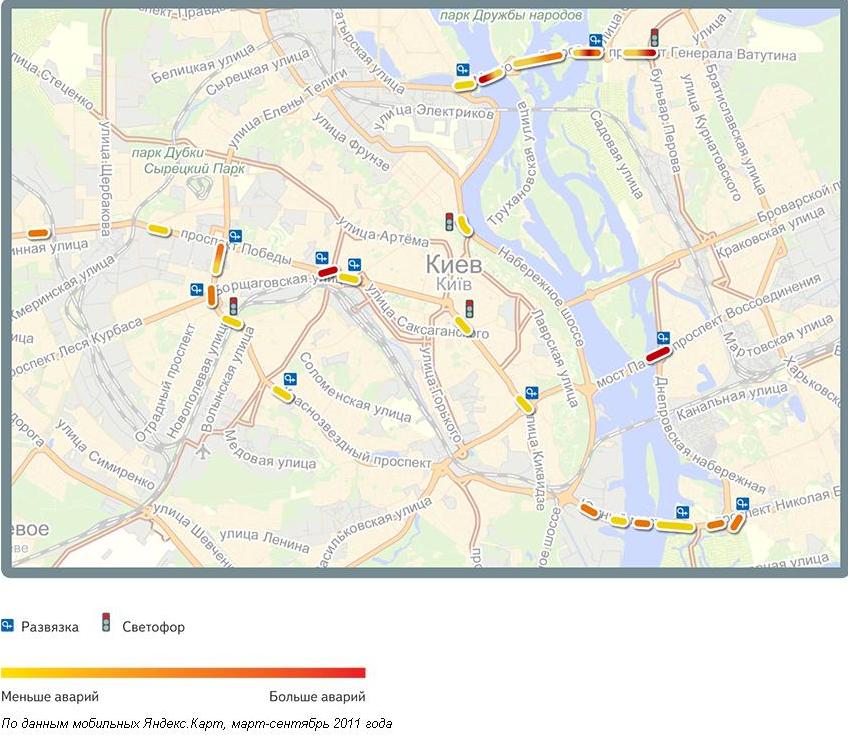Screen dimensions: 848x738
Task: Select interchange icon at улица Киквидзе
Action: [532, 393]
